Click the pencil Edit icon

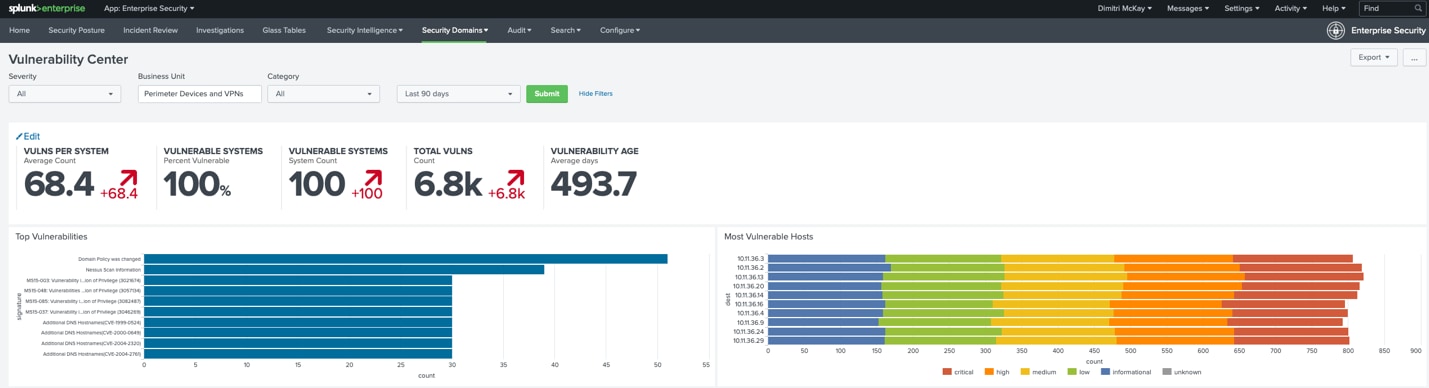pos(19,136)
